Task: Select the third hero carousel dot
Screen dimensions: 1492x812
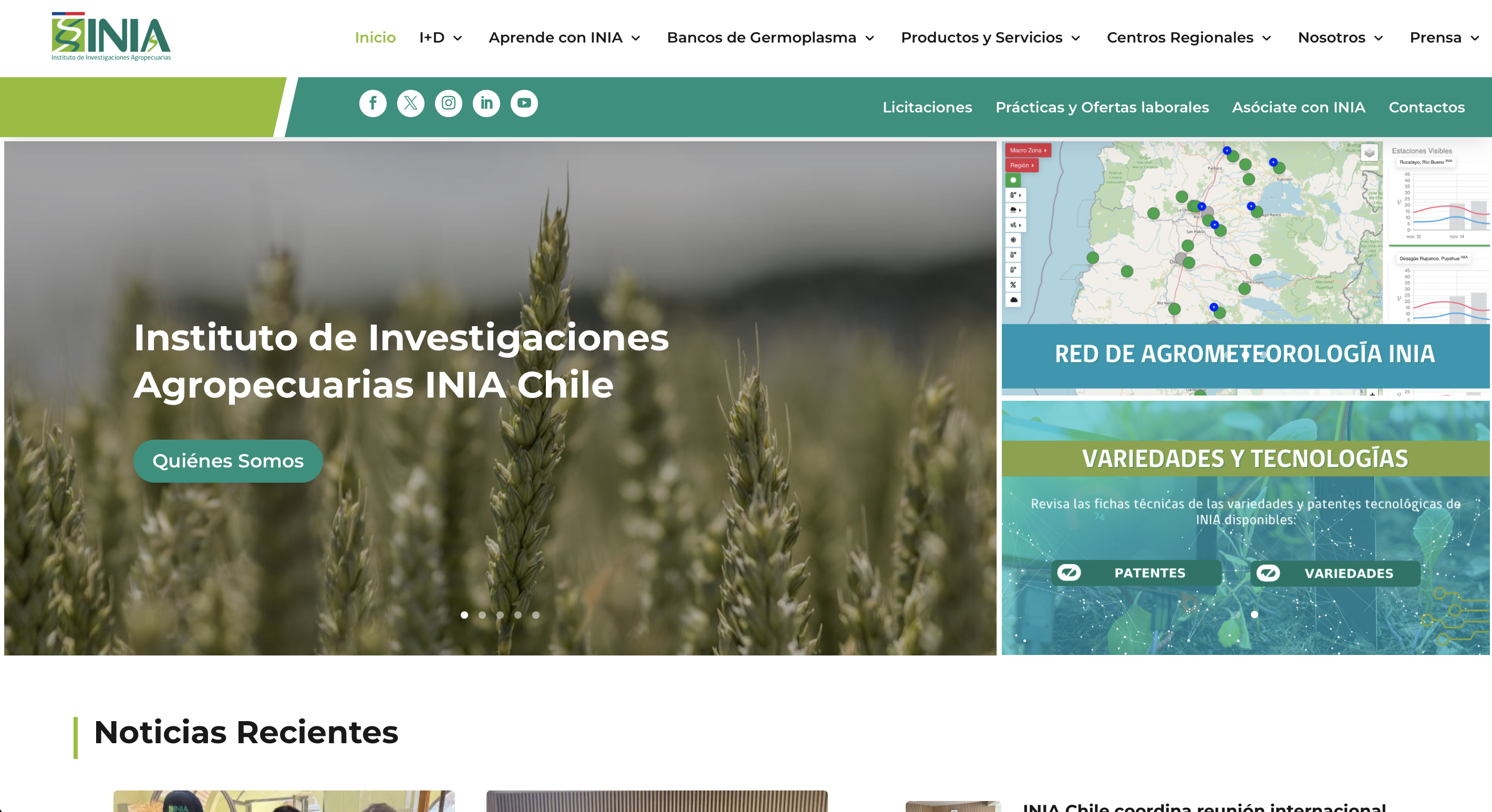Action: click(501, 615)
